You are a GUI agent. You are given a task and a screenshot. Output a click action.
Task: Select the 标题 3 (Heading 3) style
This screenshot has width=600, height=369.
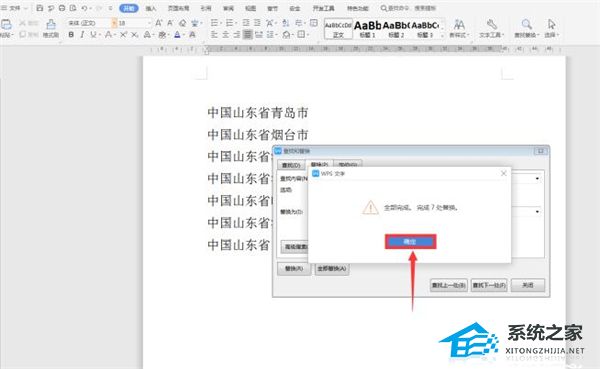tap(425, 28)
